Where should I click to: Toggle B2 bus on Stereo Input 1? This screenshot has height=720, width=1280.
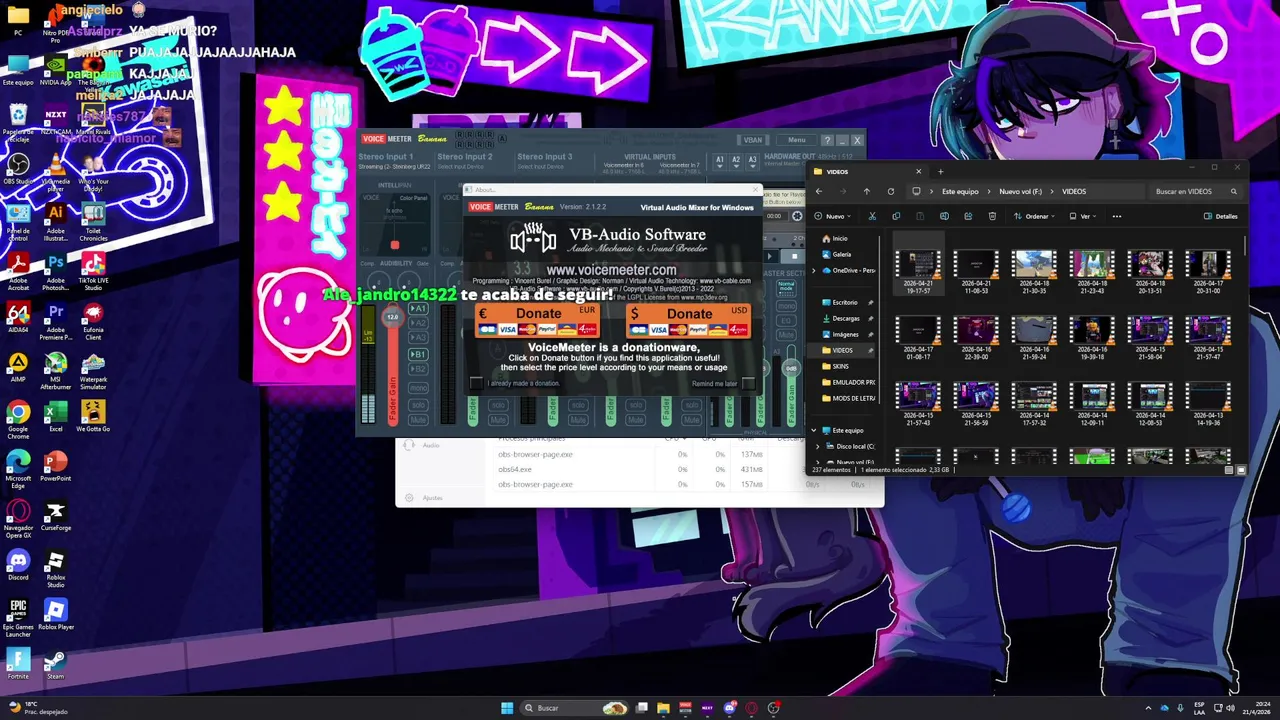[418, 369]
